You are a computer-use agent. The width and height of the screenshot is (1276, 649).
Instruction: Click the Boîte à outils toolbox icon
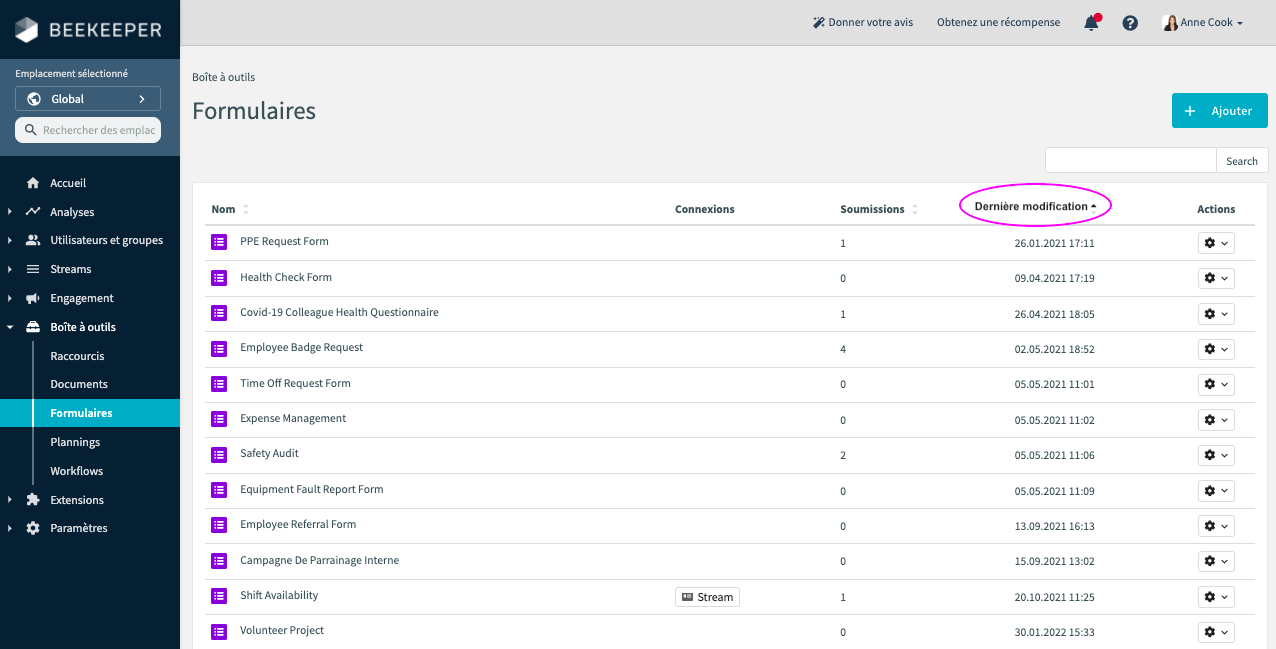click(33, 327)
